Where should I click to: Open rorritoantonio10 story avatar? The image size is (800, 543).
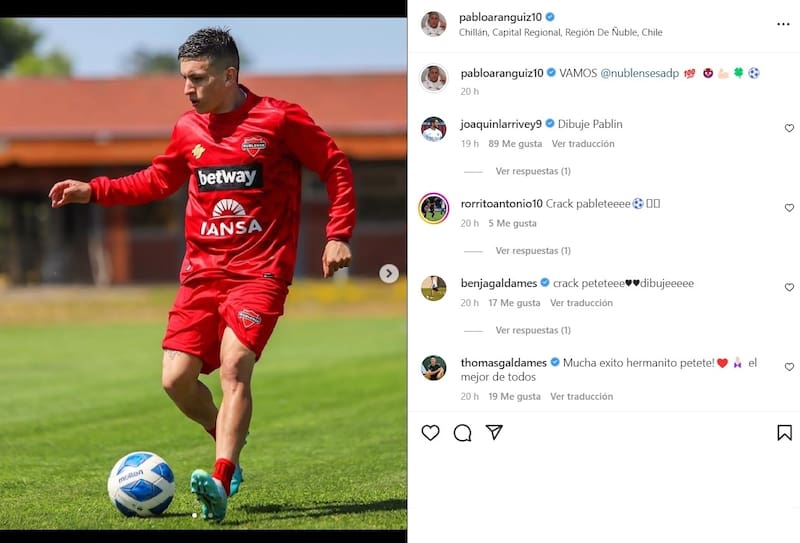(434, 208)
